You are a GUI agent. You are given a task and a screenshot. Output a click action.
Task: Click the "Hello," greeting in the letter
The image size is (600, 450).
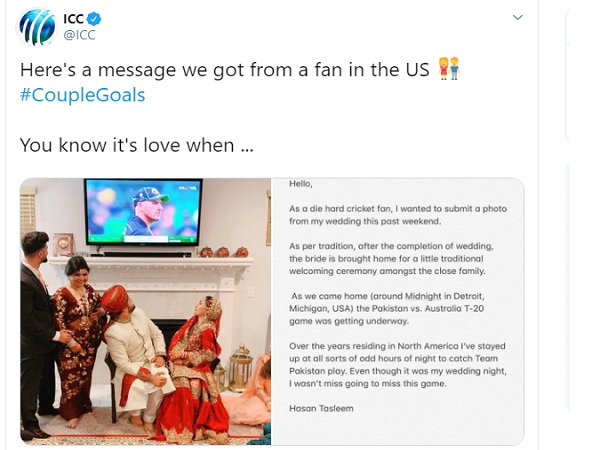pyautogui.click(x=302, y=184)
